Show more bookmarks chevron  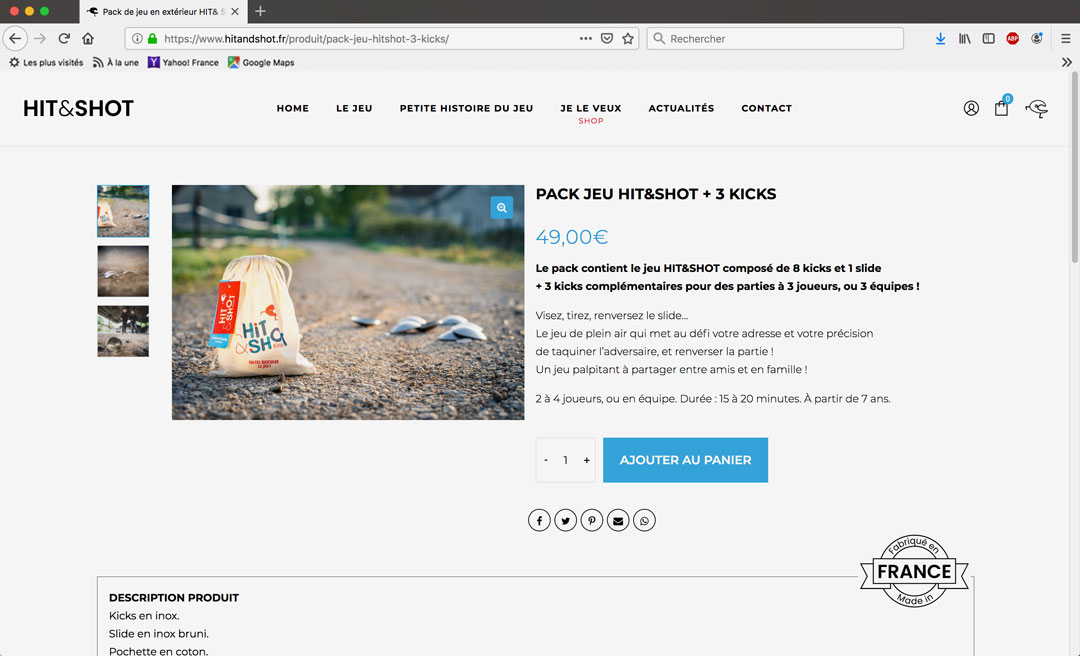point(1067,62)
